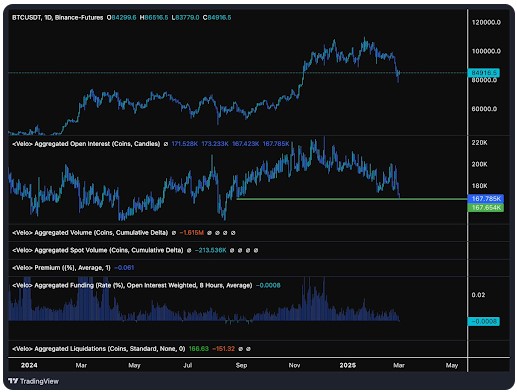Click the ∅ symbol in Open Interest legend
This screenshot has height=392, width=517.
coord(166,144)
